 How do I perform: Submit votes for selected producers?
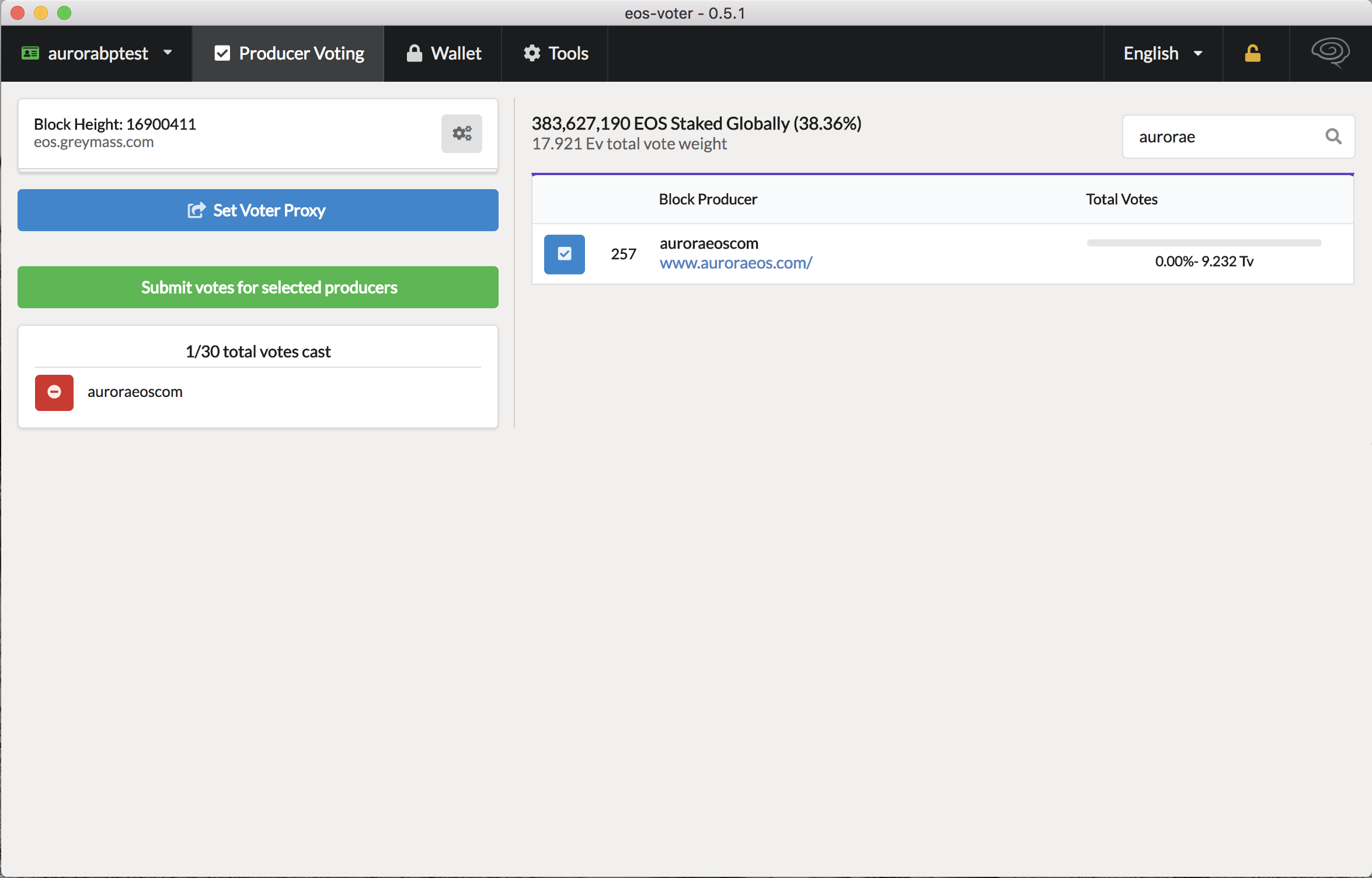(258, 287)
